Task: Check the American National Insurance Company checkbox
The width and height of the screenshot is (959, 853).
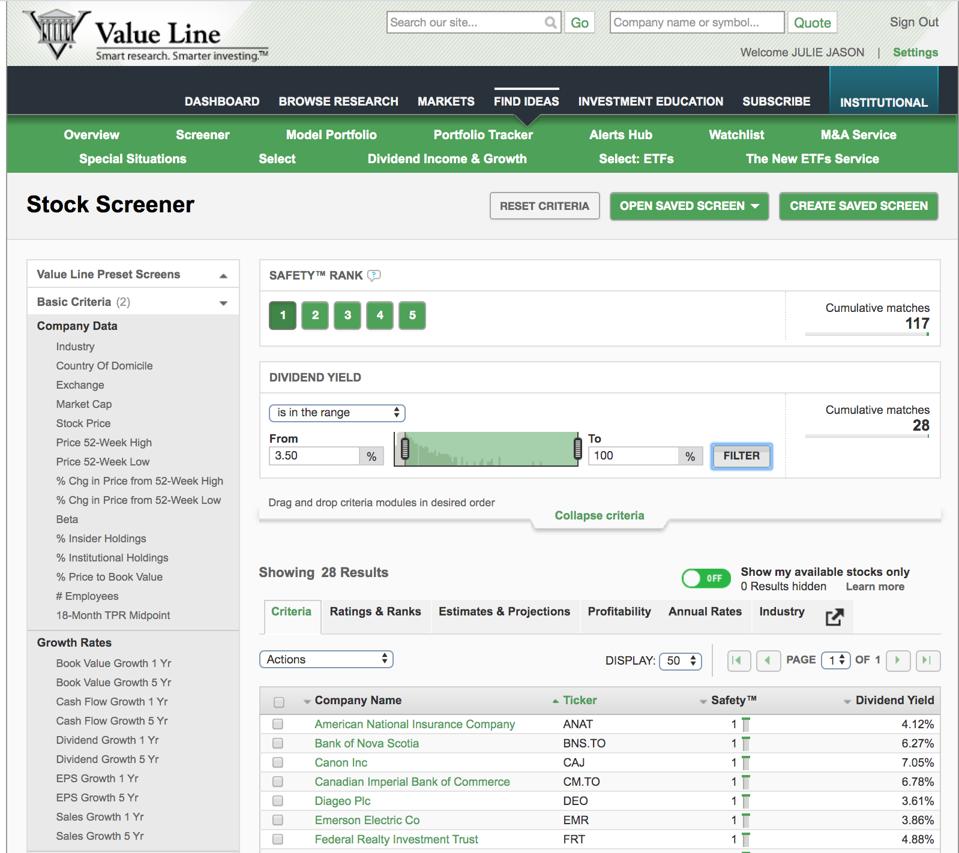Action: coord(278,724)
